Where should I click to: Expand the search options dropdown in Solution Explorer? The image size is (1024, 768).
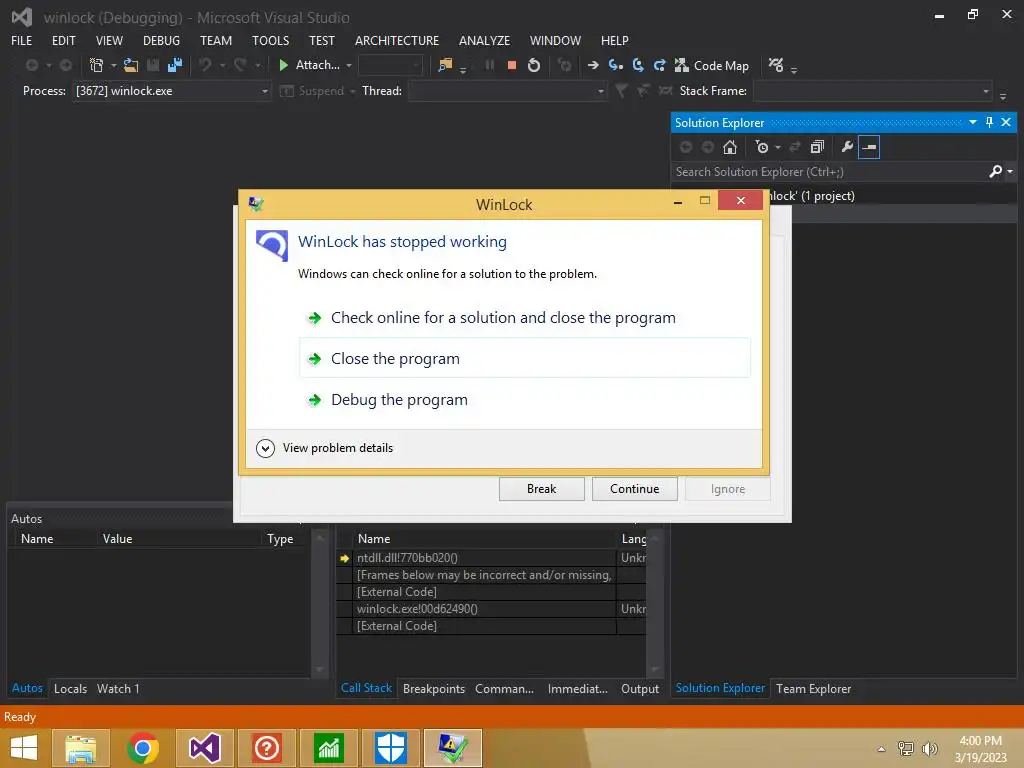tap(1010, 171)
